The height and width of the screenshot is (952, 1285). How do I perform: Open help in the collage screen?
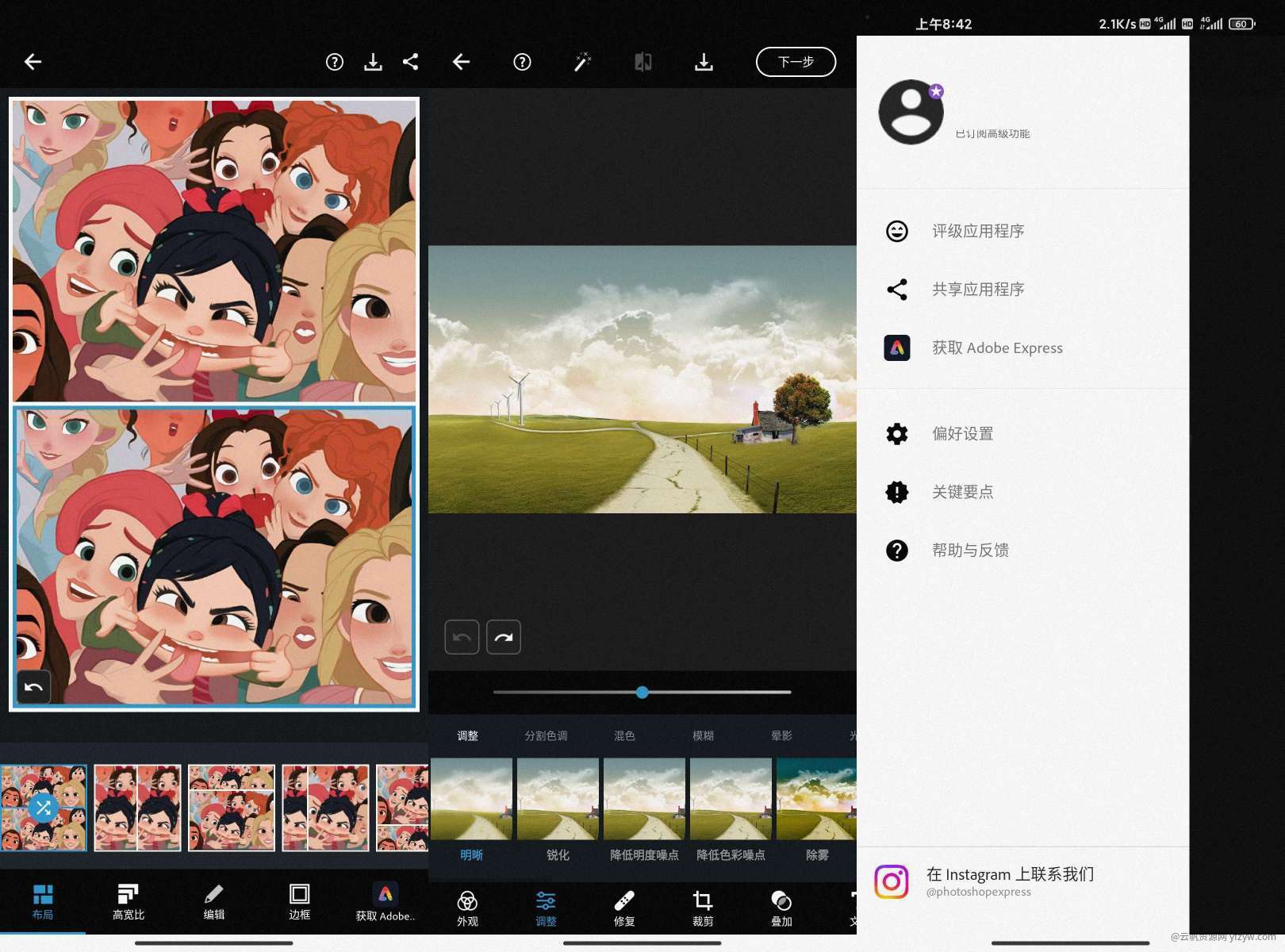click(335, 62)
